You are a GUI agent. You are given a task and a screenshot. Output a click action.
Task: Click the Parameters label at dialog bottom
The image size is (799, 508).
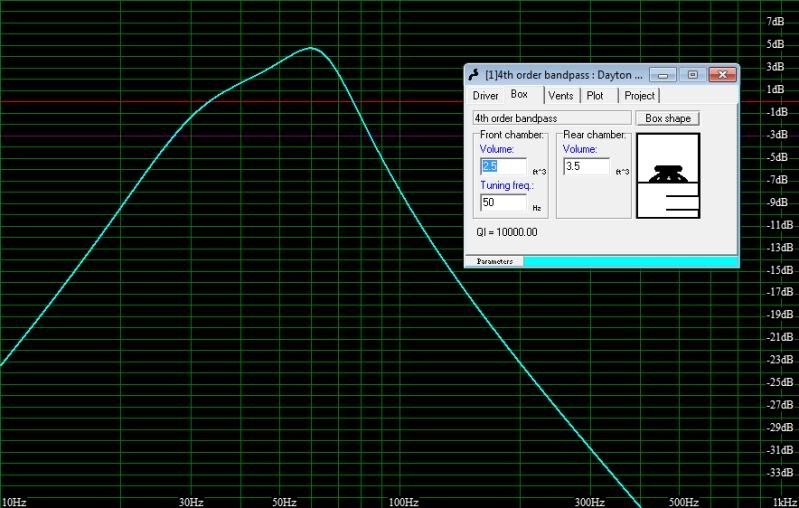click(495, 261)
